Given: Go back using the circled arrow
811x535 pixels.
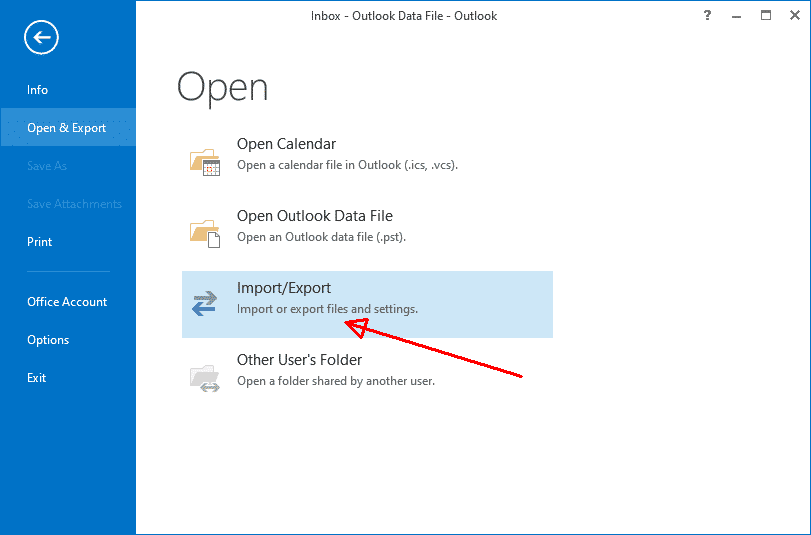Looking at the screenshot, I should (x=41, y=37).
